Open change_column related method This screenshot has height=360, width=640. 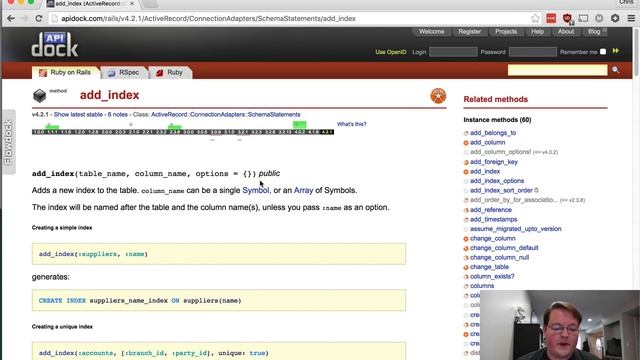click(x=493, y=238)
